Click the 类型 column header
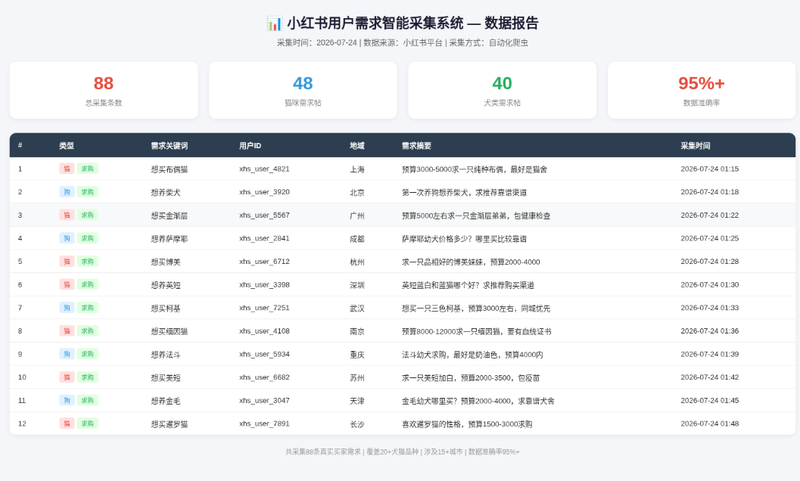The width and height of the screenshot is (800, 481). pos(66,146)
